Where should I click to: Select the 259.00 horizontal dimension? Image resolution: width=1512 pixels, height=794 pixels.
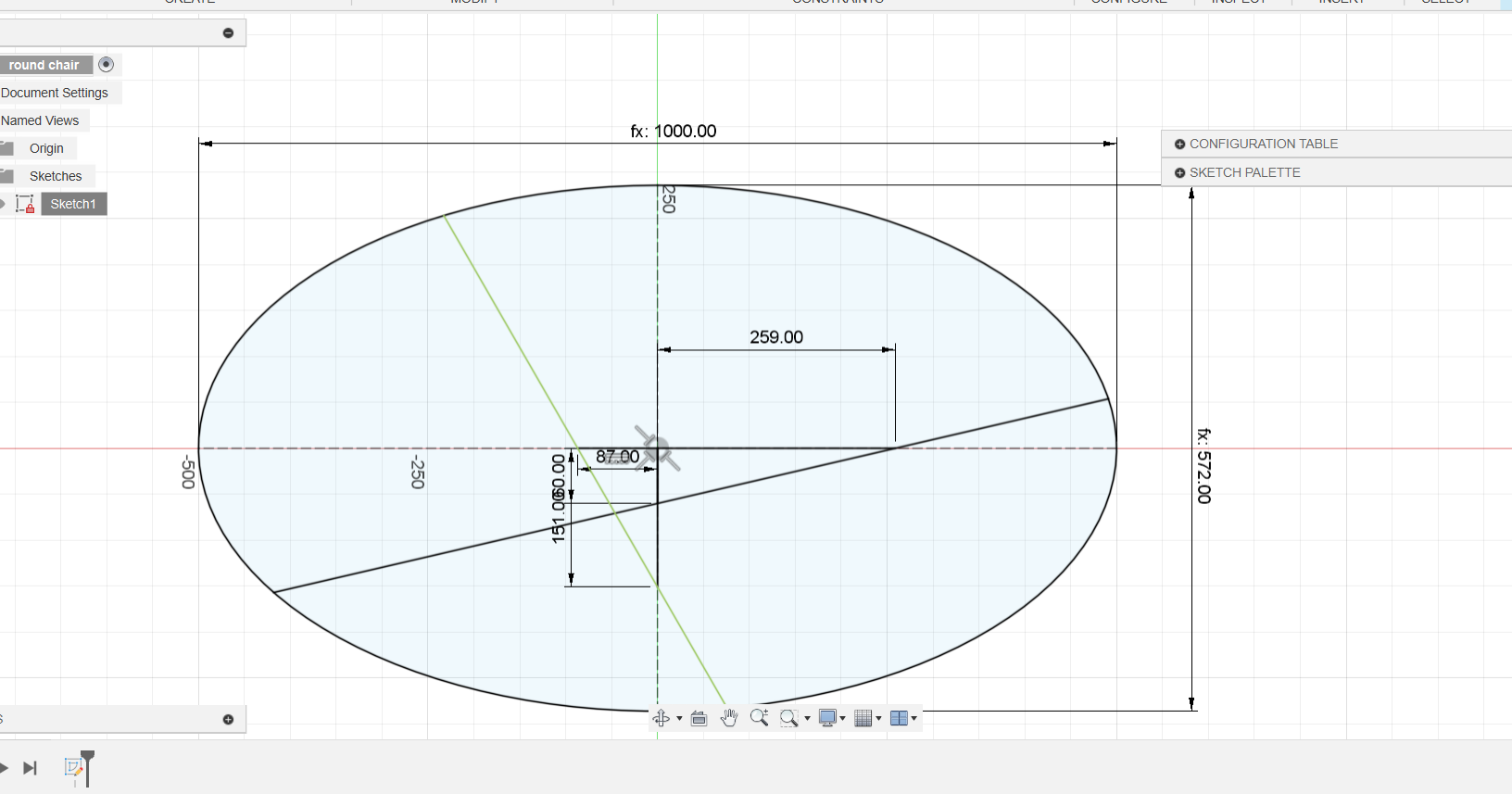pos(776,337)
